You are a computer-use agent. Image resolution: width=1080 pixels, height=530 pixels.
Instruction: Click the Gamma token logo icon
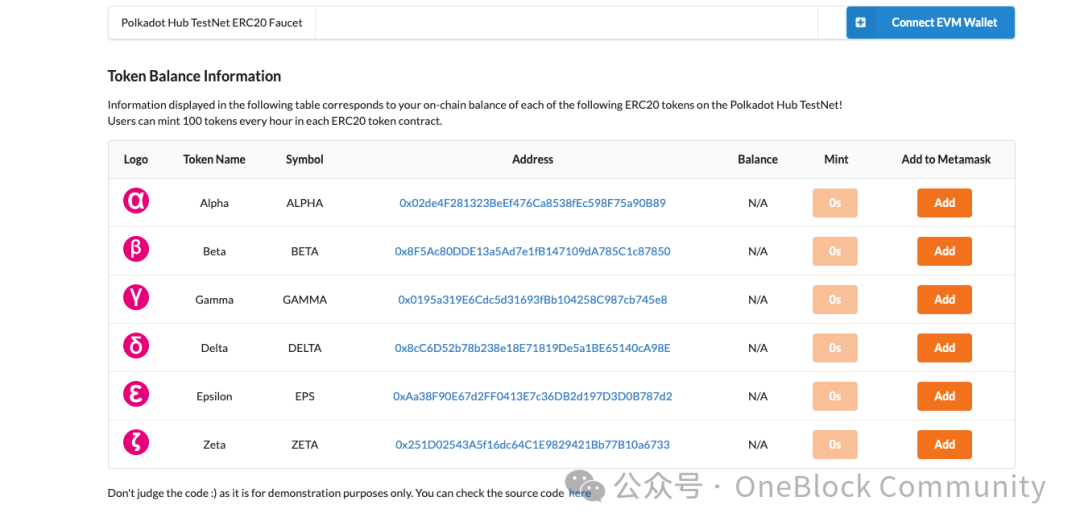point(136,297)
